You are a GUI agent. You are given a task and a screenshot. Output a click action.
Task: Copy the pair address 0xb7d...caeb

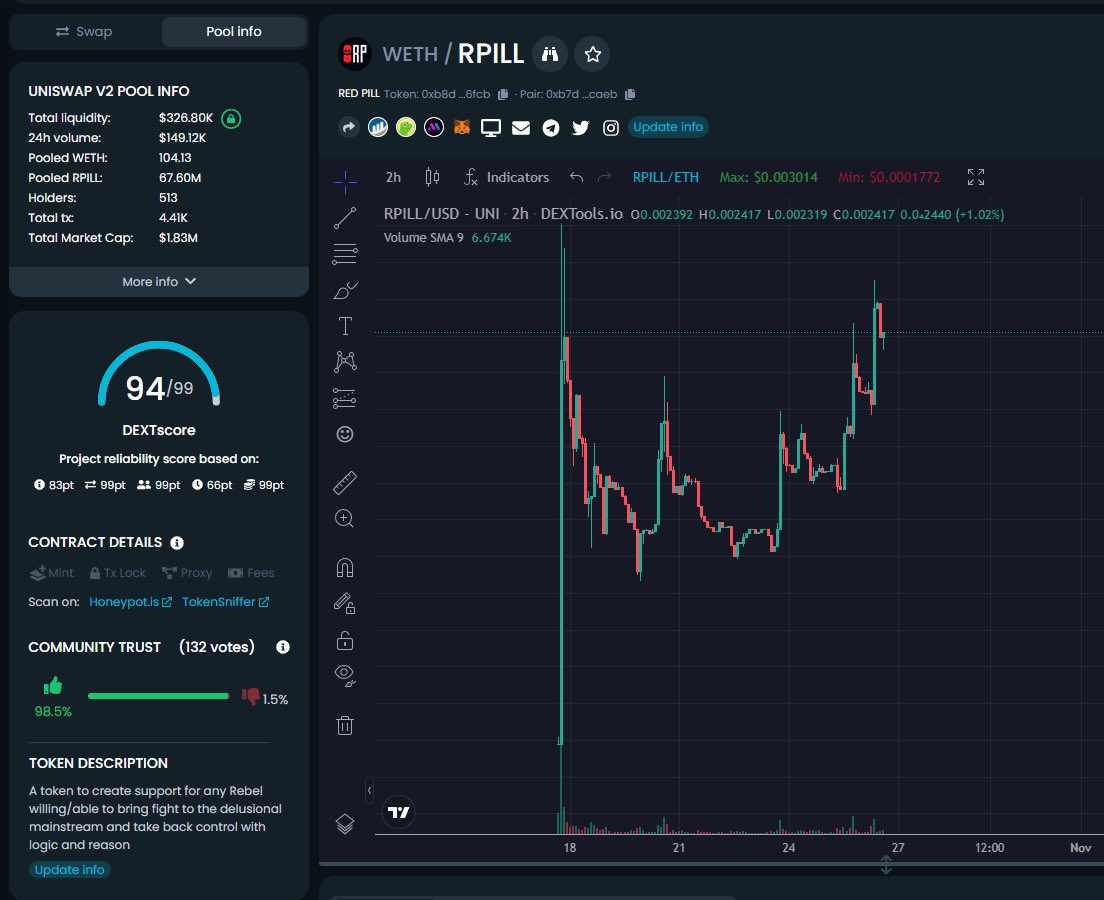(630, 94)
